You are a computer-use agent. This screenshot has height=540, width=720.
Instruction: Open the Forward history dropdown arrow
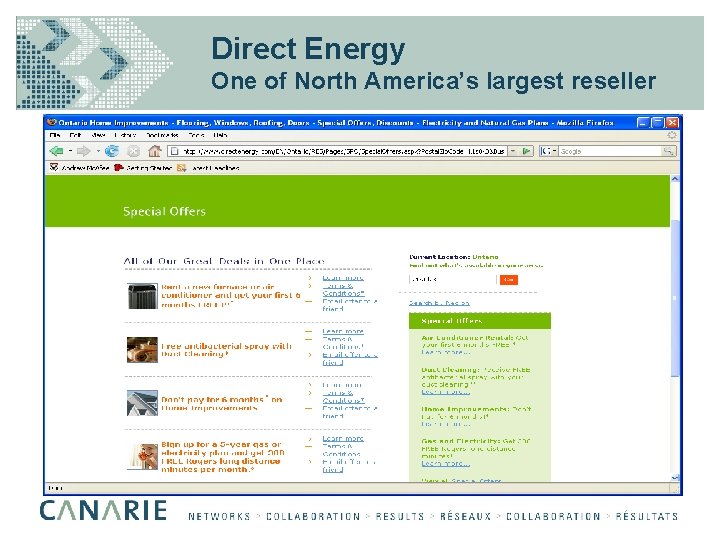coord(98,151)
